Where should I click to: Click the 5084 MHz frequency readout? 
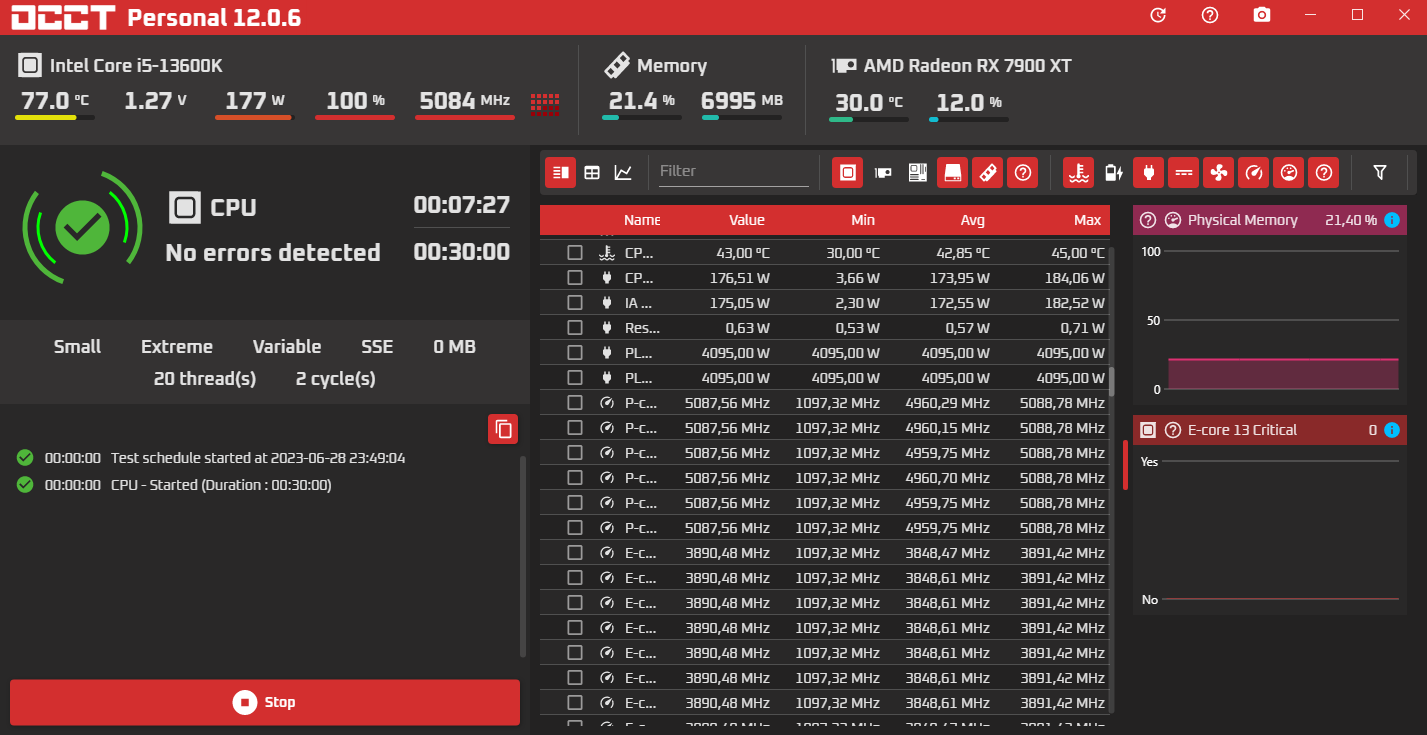coord(465,101)
